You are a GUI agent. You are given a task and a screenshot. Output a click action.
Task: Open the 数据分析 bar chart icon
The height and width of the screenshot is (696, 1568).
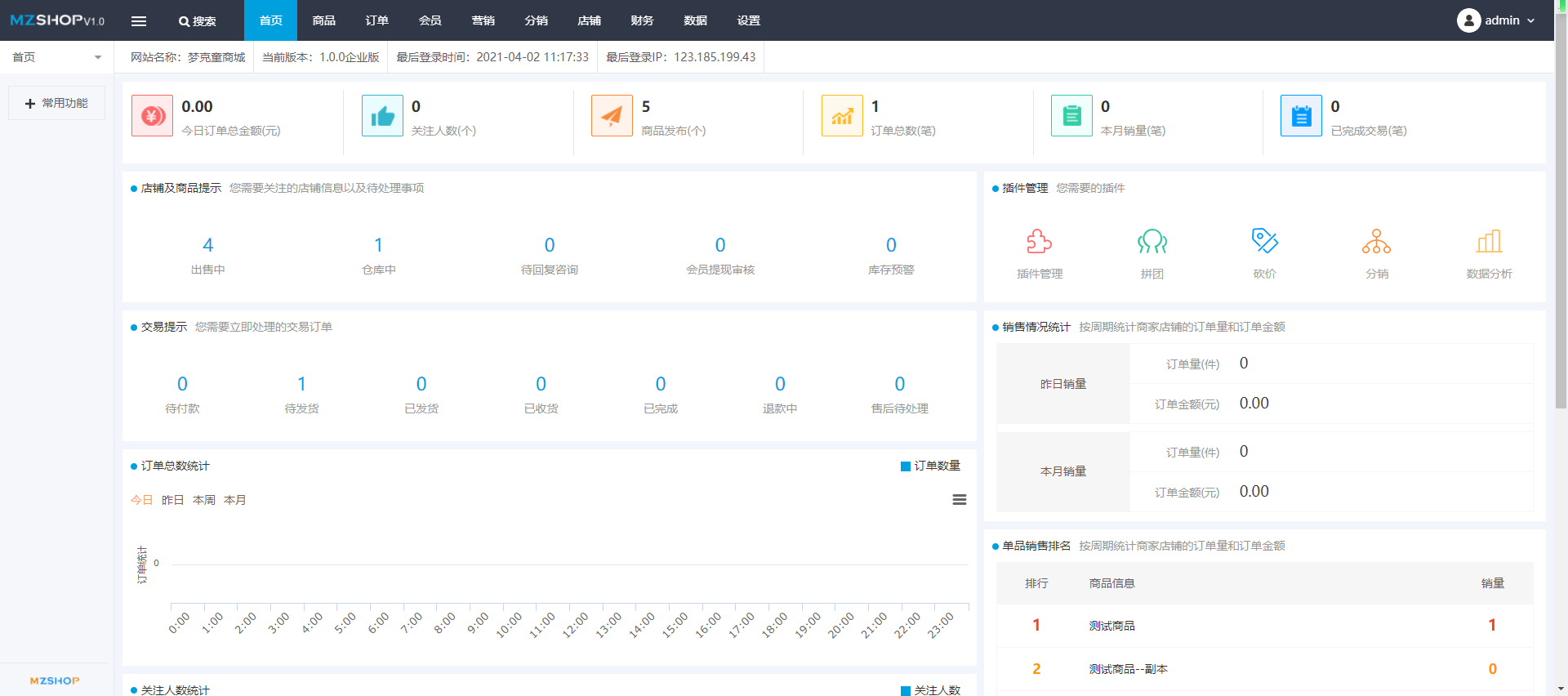1490,241
